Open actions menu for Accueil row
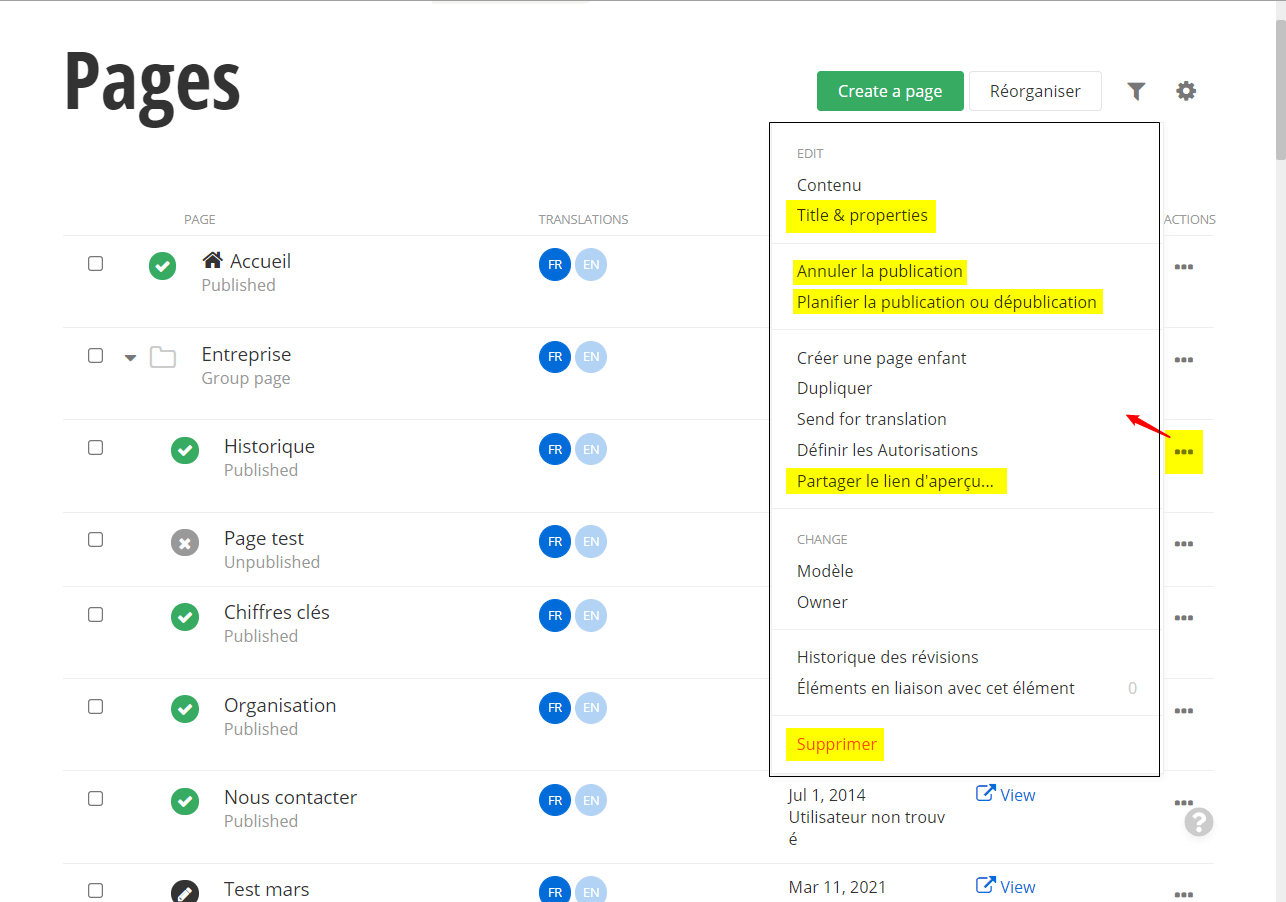 click(x=1184, y=267)
